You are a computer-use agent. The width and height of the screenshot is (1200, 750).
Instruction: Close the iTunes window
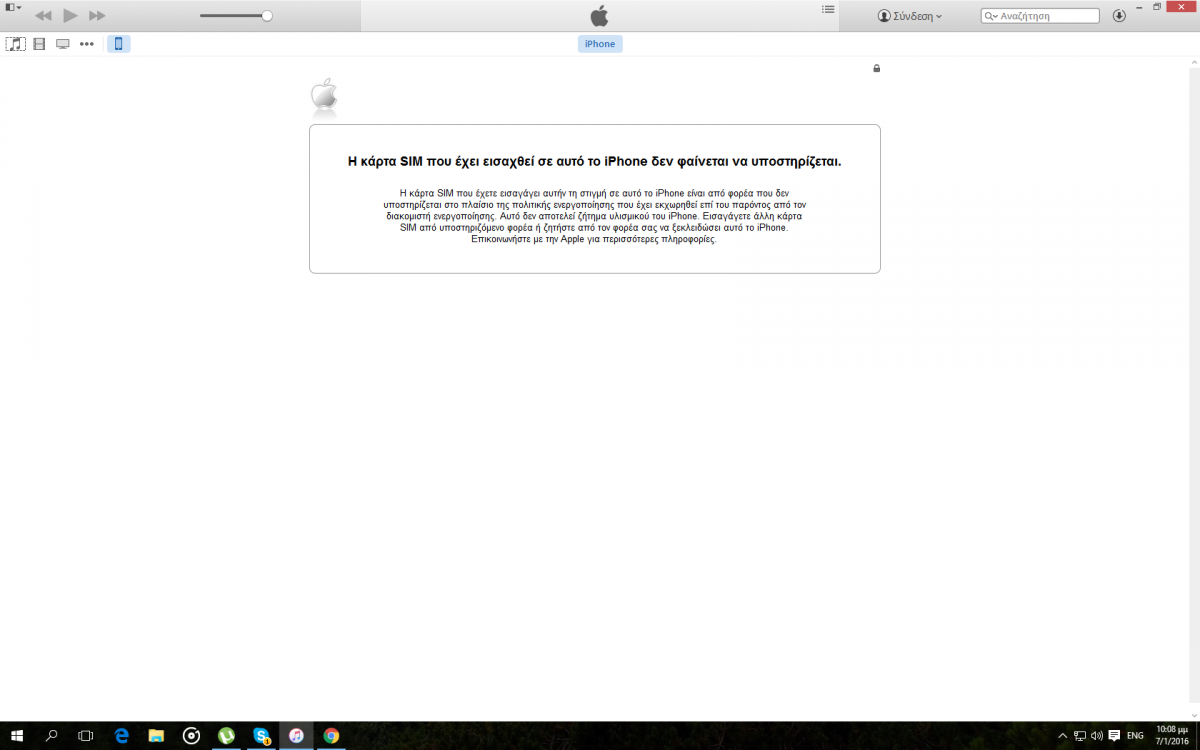pyautogui.click(x=1180, y=7)
